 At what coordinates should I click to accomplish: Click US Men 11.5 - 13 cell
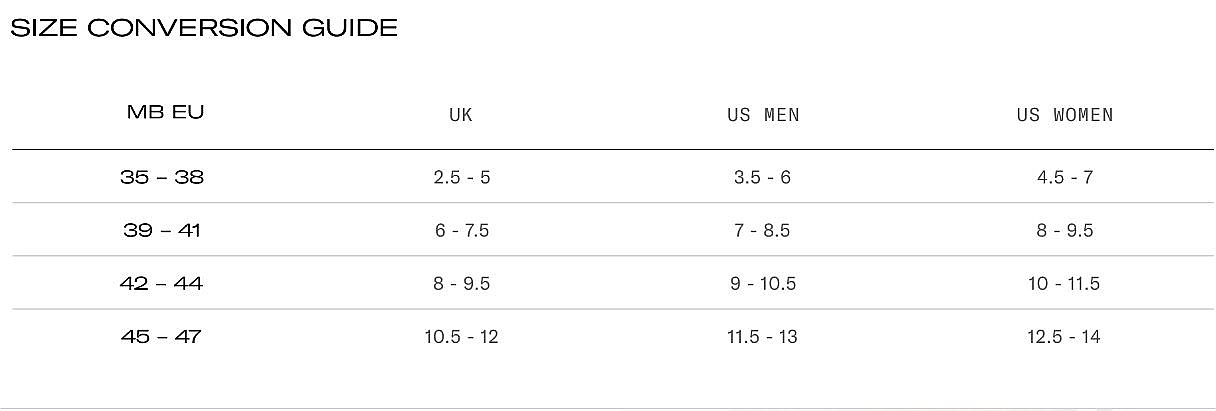pos(762,337)
